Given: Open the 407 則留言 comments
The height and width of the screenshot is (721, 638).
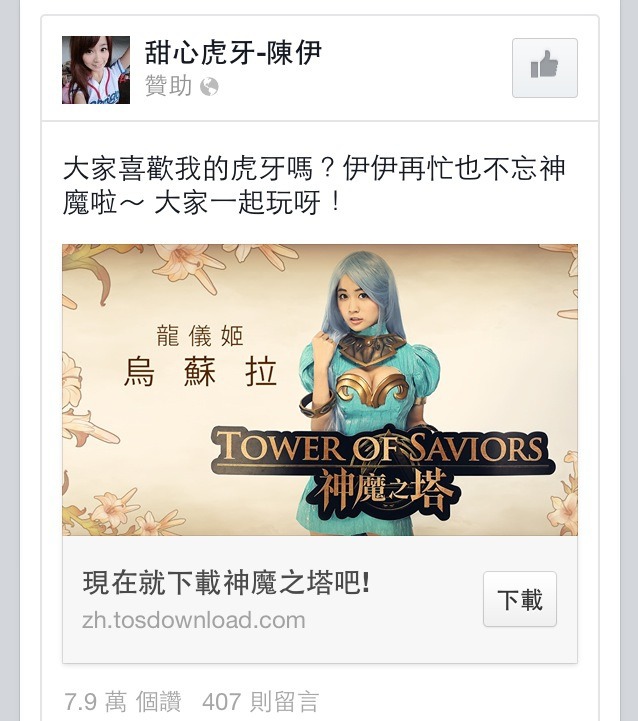Looking at the screenshot, I should pos(260,702).
